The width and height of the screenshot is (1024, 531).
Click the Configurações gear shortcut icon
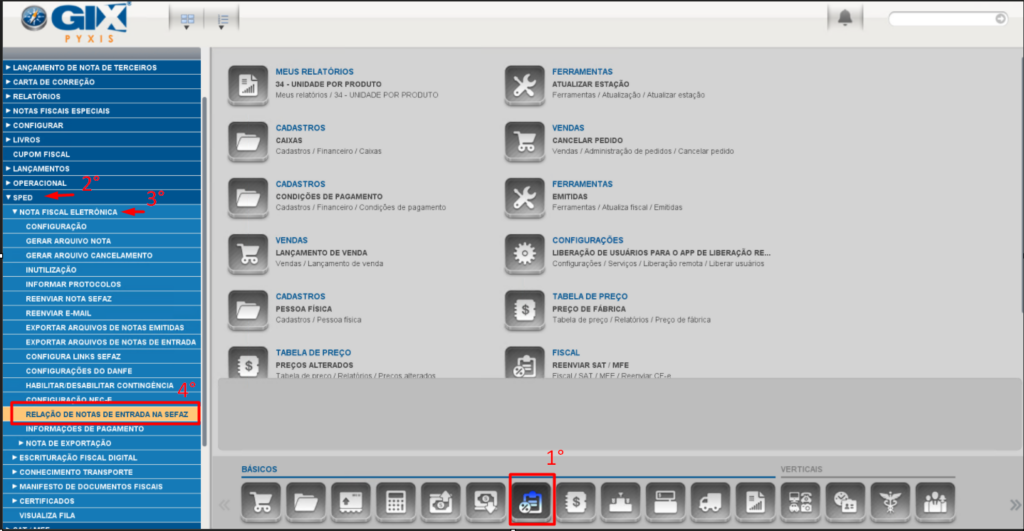pos(524,254)
